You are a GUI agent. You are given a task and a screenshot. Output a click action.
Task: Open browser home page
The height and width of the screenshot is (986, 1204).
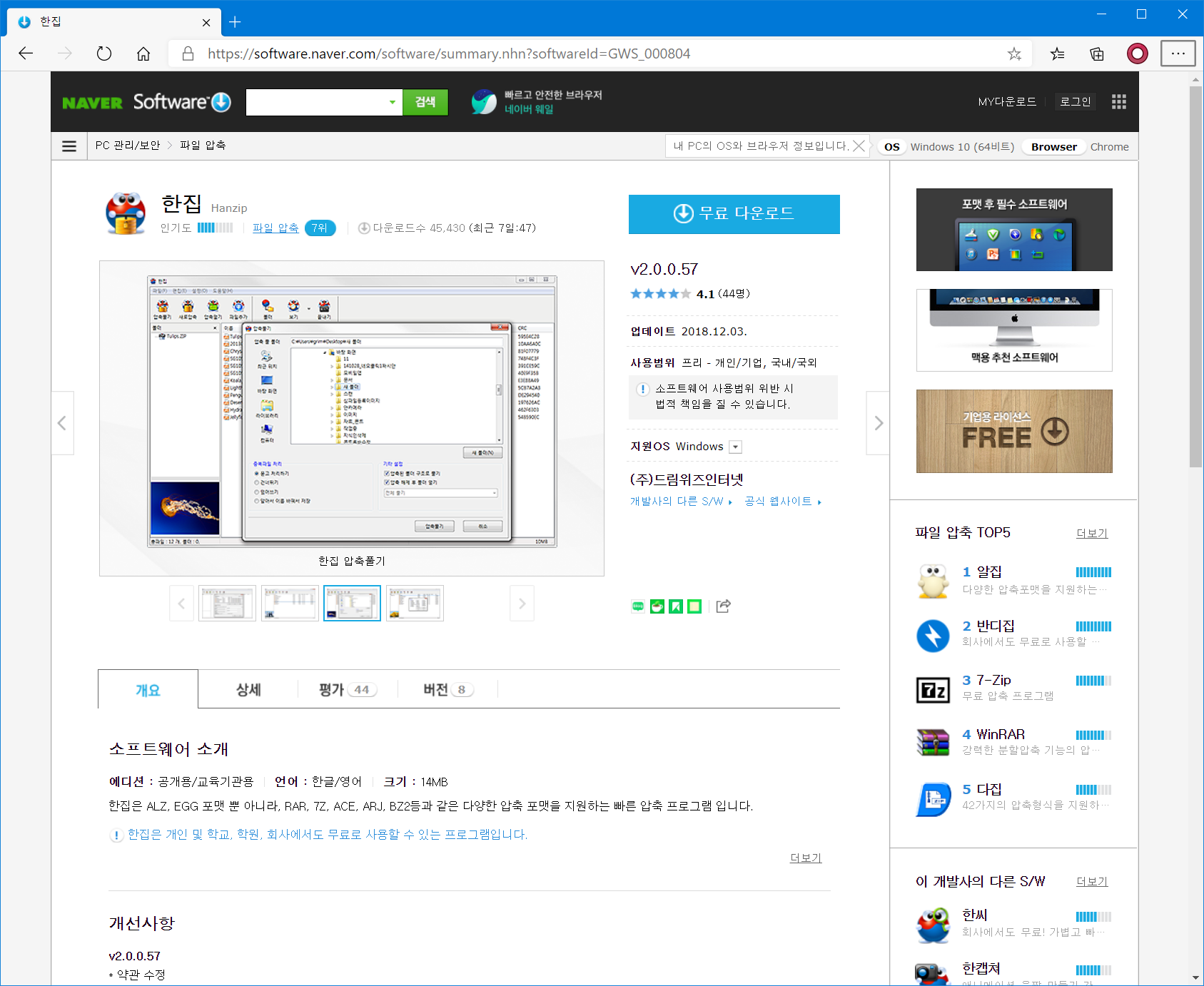tap(143, 54)
